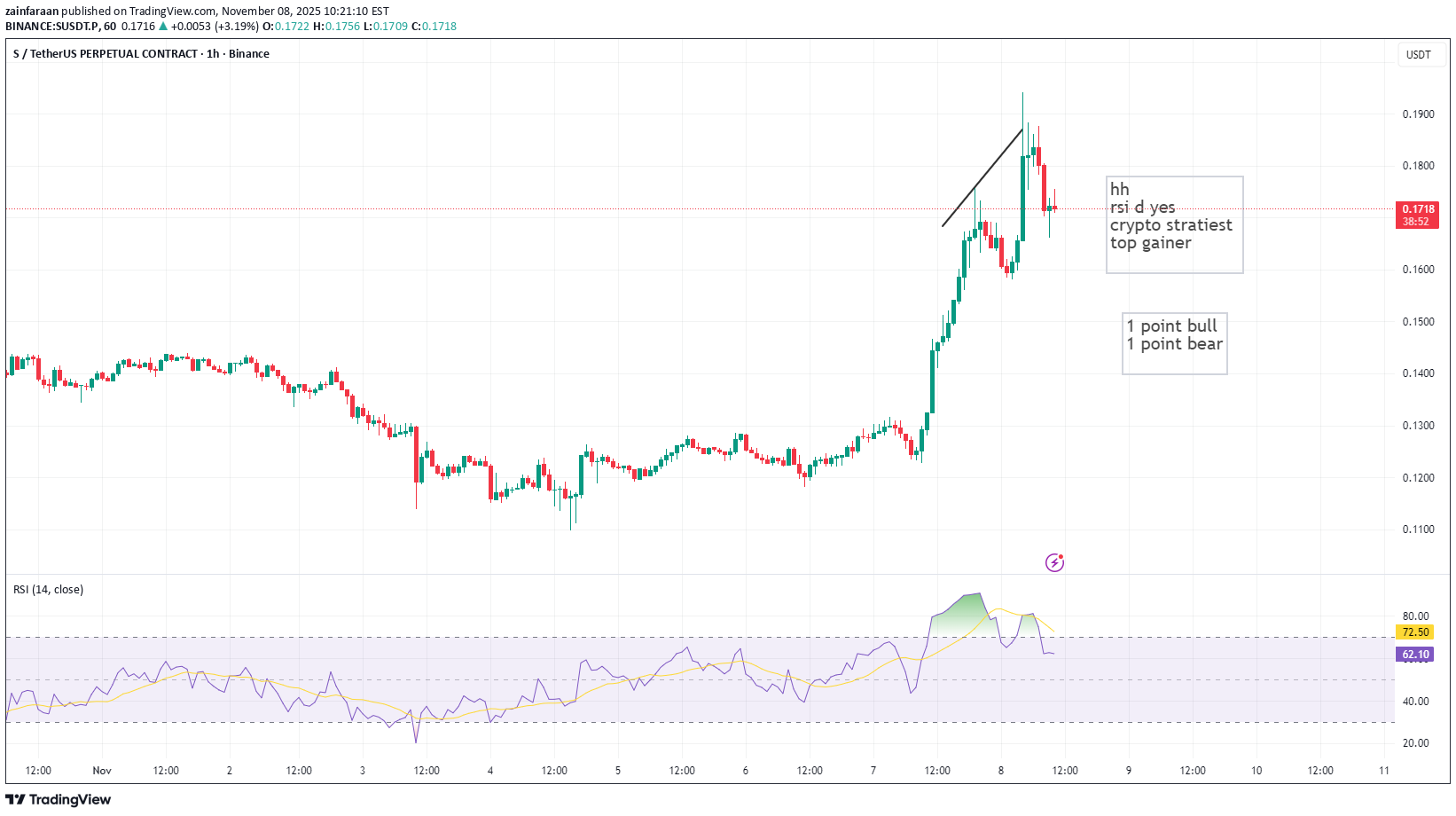The height and width of the screenshot is (816, 1456).
Task: Click the author name zainfaraan
Action: tap(32, 12)
